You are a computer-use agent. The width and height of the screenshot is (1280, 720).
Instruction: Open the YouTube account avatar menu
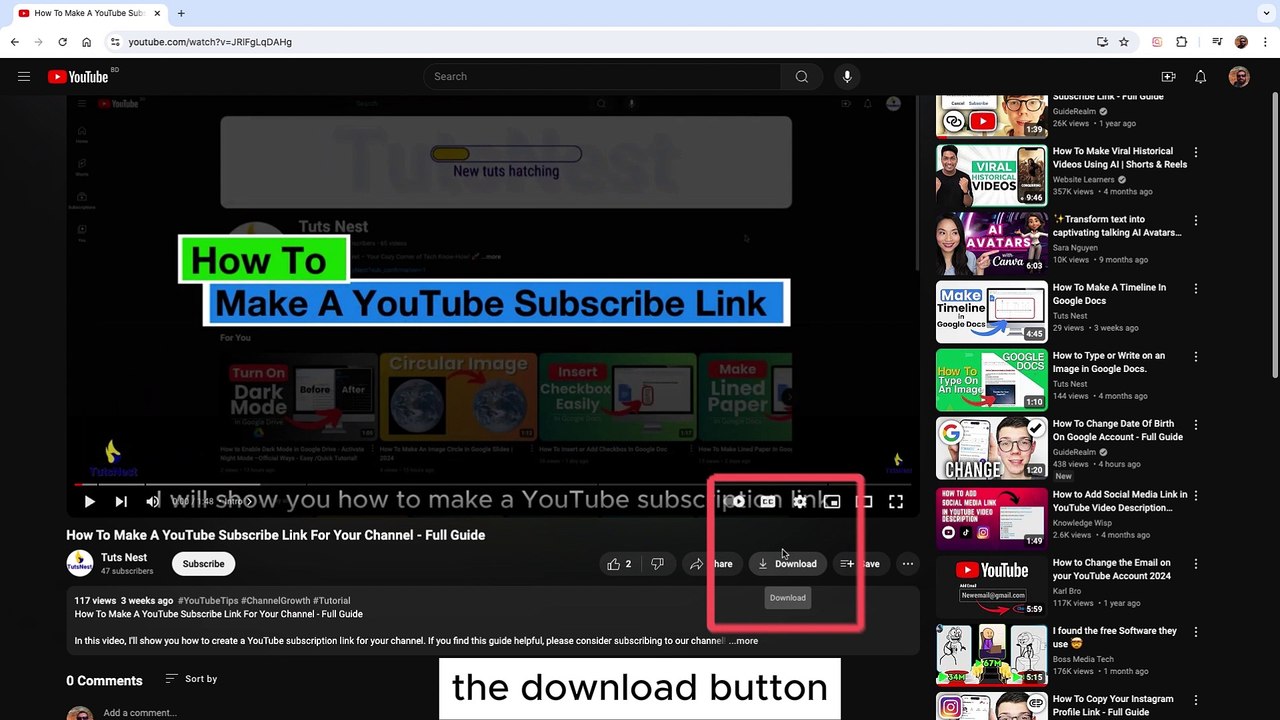pos(1239,77)
